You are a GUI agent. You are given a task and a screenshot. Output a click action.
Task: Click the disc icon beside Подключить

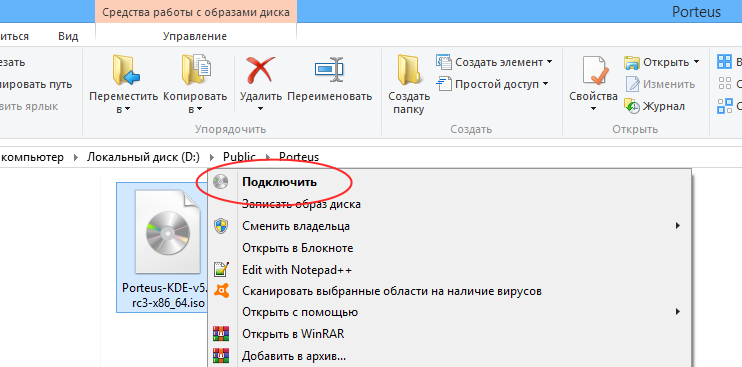tap(221, 182)
